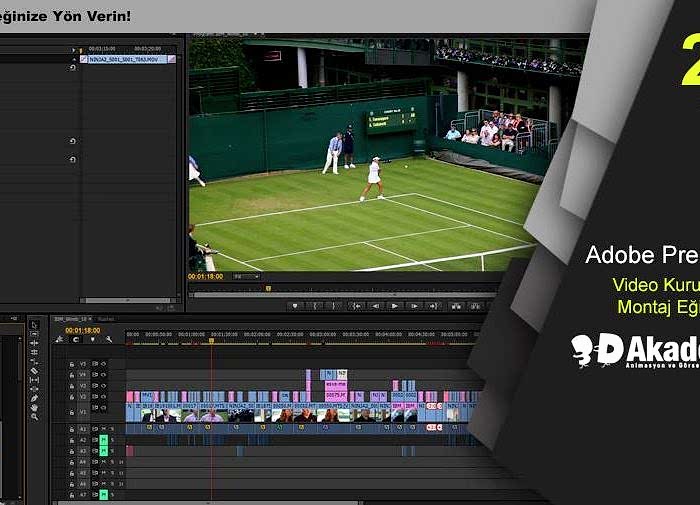
Task: Click Mark Out in Program Monitor
Action: tap(333, 306)
